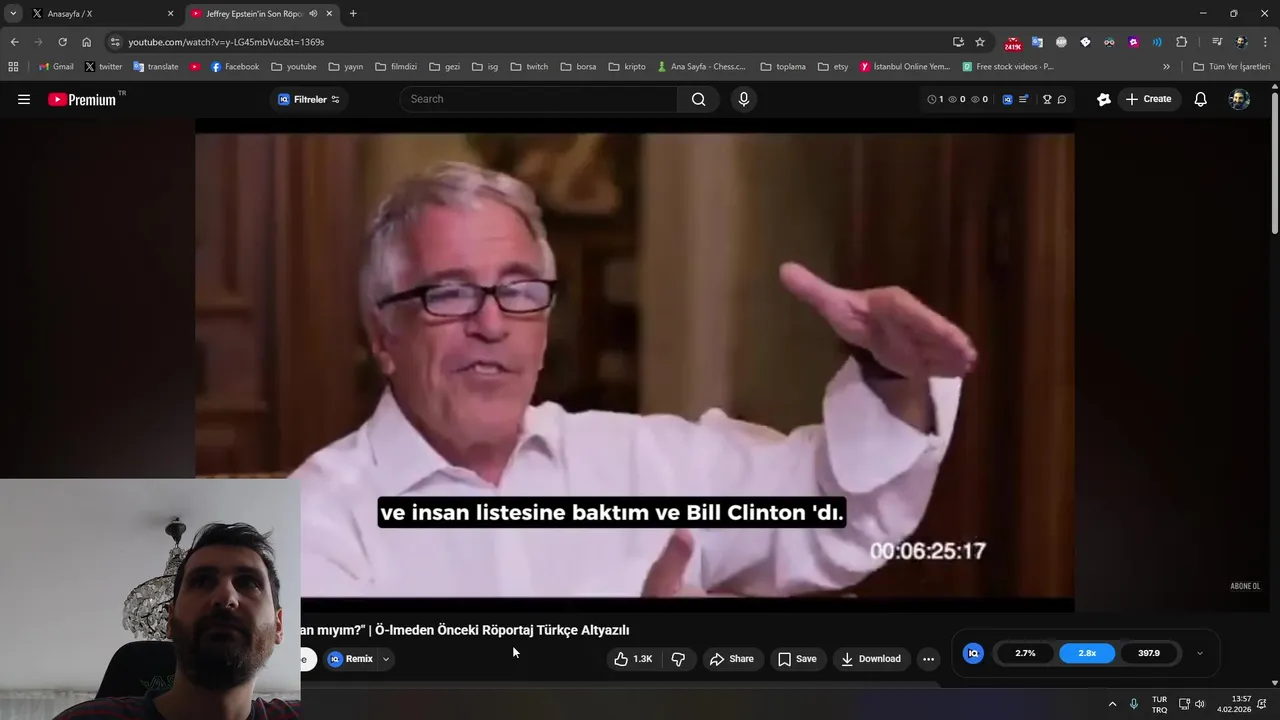The image size is (1280, 720).
Task: View site information icon in address bar
Action: click(x=115, y=42)
